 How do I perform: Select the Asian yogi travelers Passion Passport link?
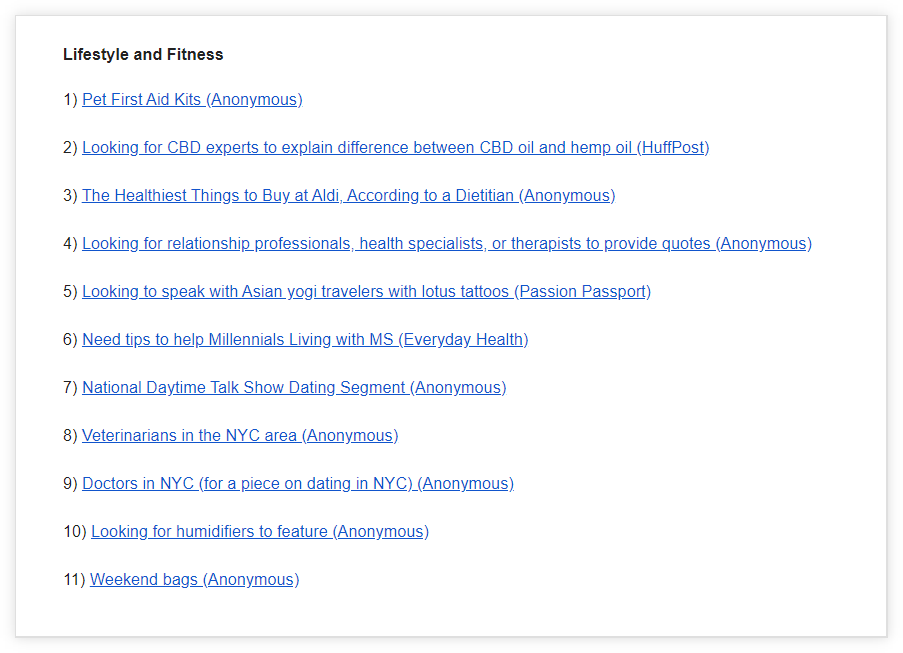[x=366, y=291]
